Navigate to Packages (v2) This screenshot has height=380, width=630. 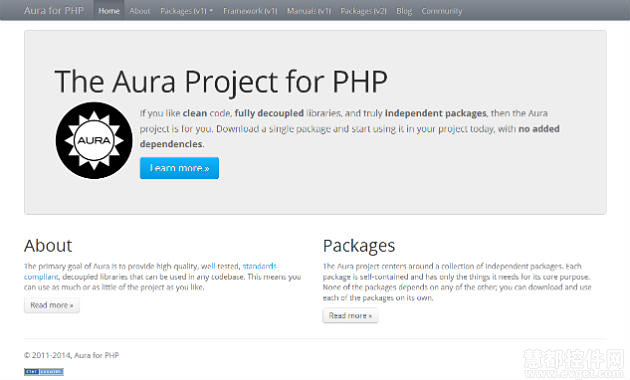(x=363, y=11)
